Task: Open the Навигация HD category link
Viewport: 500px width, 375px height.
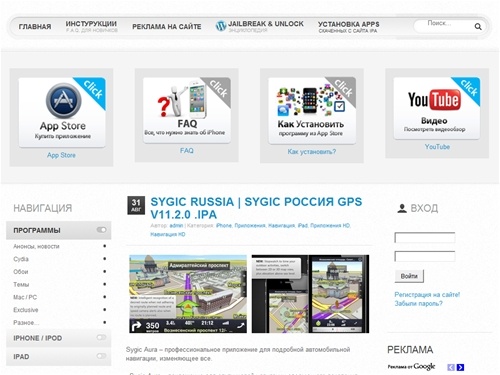Action: point(168,234)
